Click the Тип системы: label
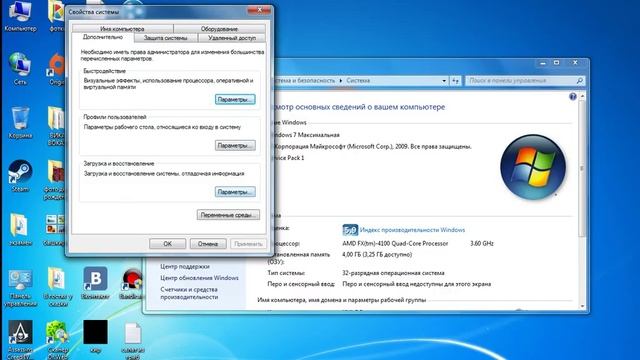640x360 pixels. tap(286, 273)
